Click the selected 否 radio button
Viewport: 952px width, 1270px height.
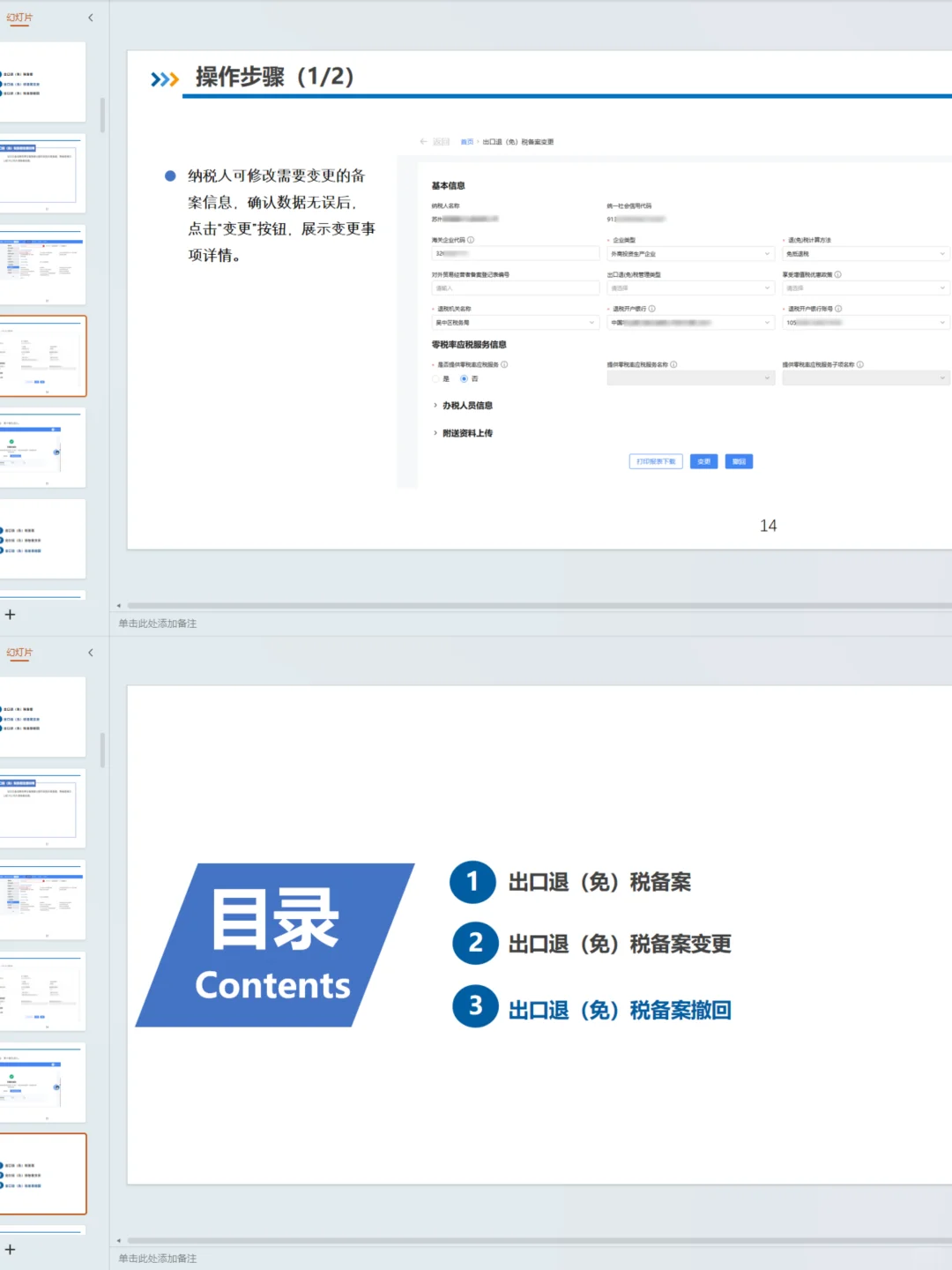(x=463, y=379)
